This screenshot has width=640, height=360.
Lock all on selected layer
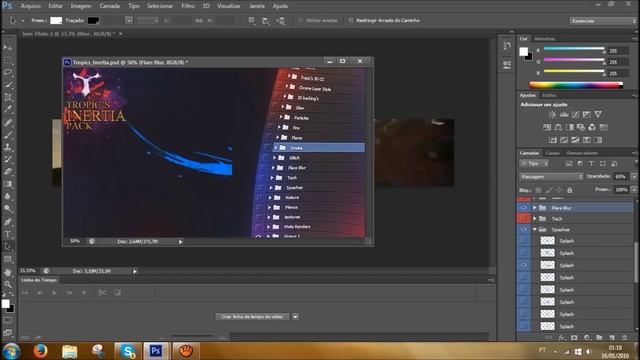(x=569, y=190)
